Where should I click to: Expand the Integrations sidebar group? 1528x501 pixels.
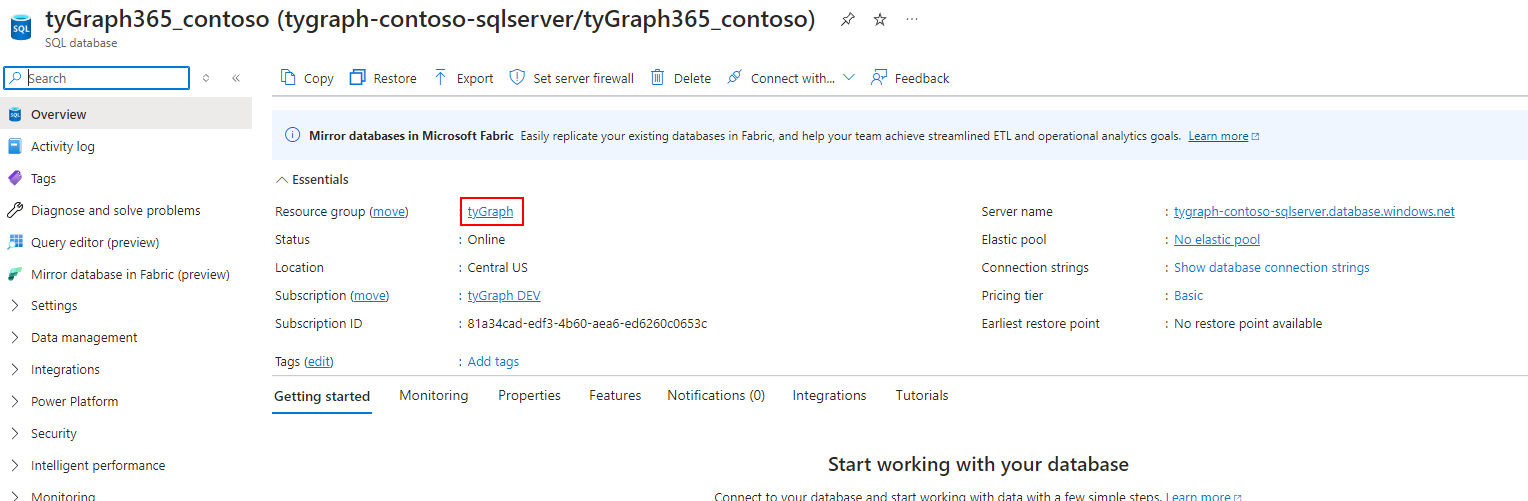coord(15,369)
